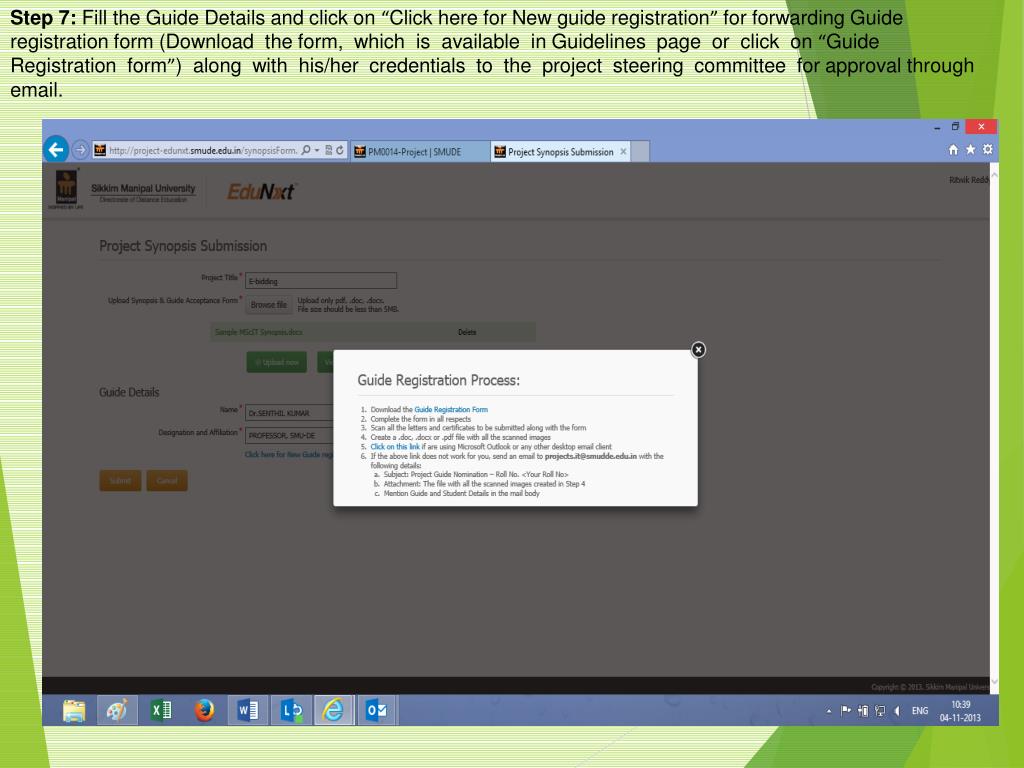Open the browser Home icon
Image resolution: width=1024 pixels, height=768 pixels.
tap(953, 150)
